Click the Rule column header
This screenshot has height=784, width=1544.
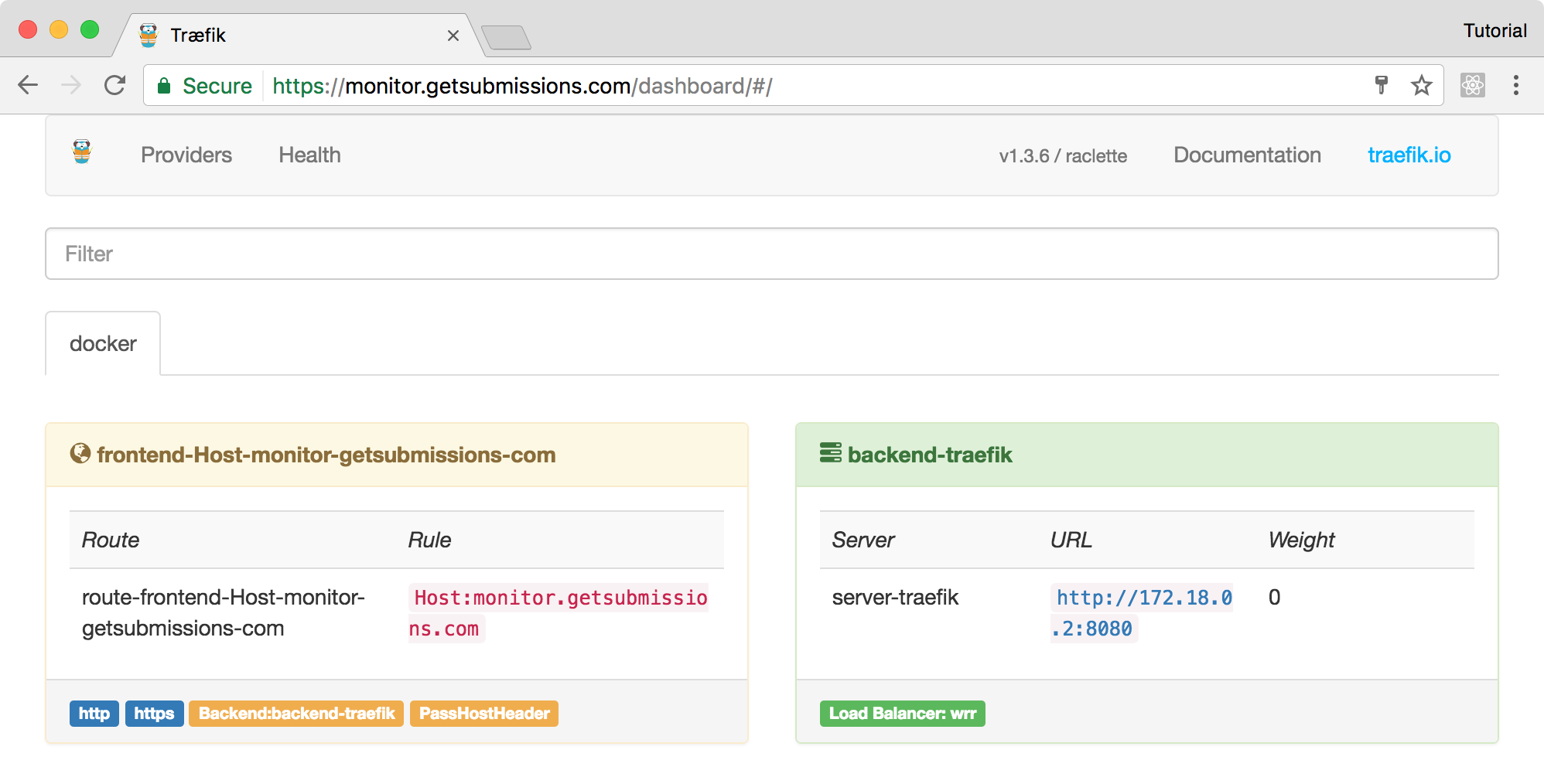coord(429,540)
